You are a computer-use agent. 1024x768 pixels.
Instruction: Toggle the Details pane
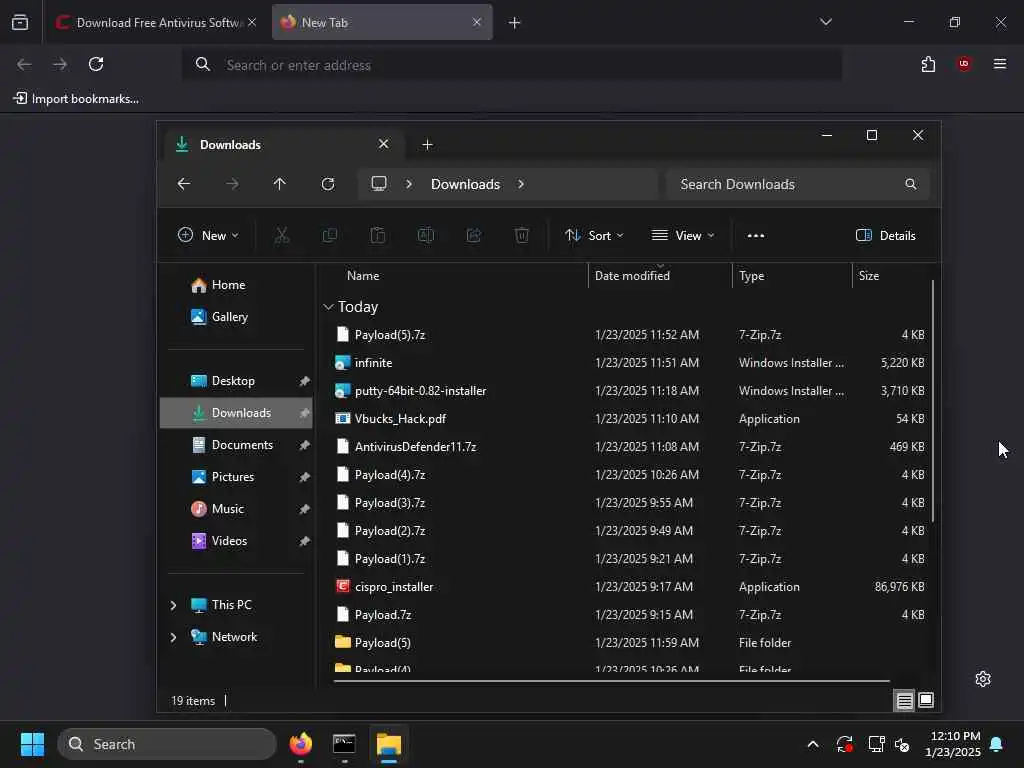886,236
